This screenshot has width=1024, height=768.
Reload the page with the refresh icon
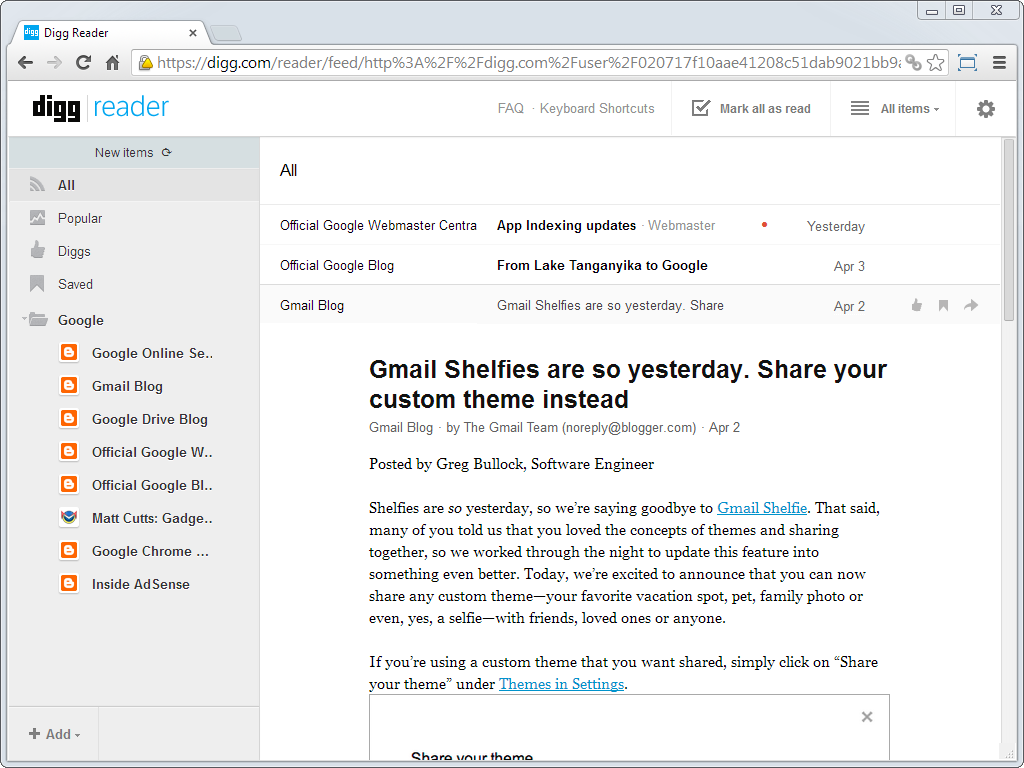(83, 63)
